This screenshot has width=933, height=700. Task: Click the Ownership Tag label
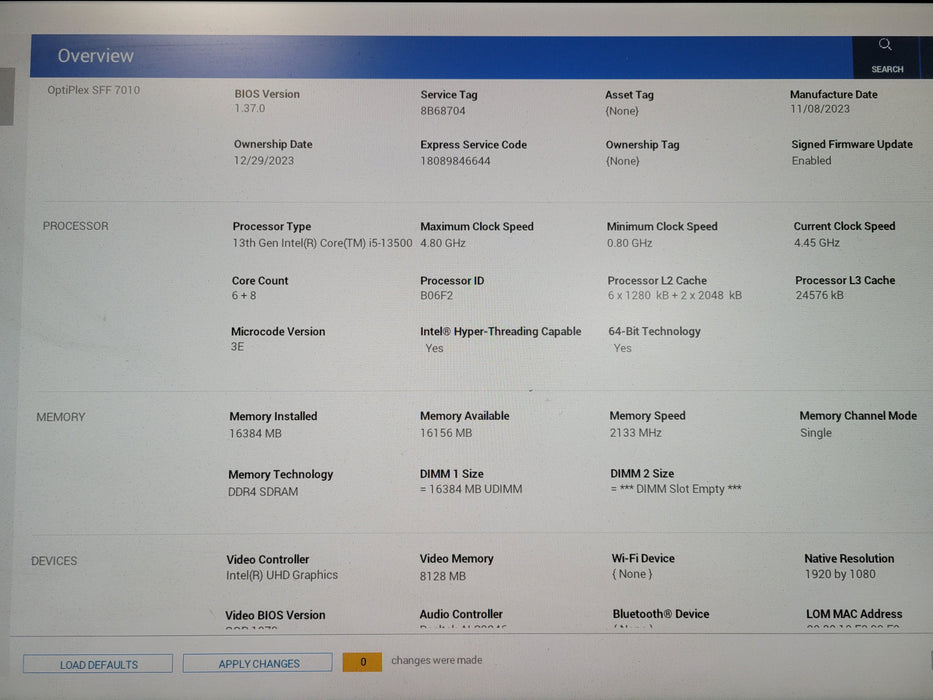(x=643, y=145)
